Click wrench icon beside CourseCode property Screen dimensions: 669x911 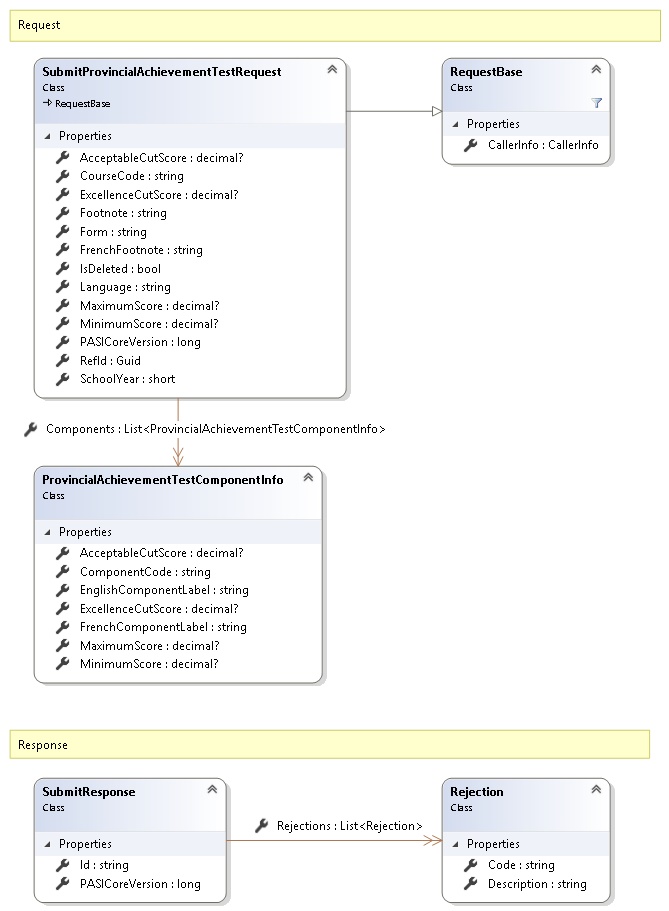click(63, 176)
